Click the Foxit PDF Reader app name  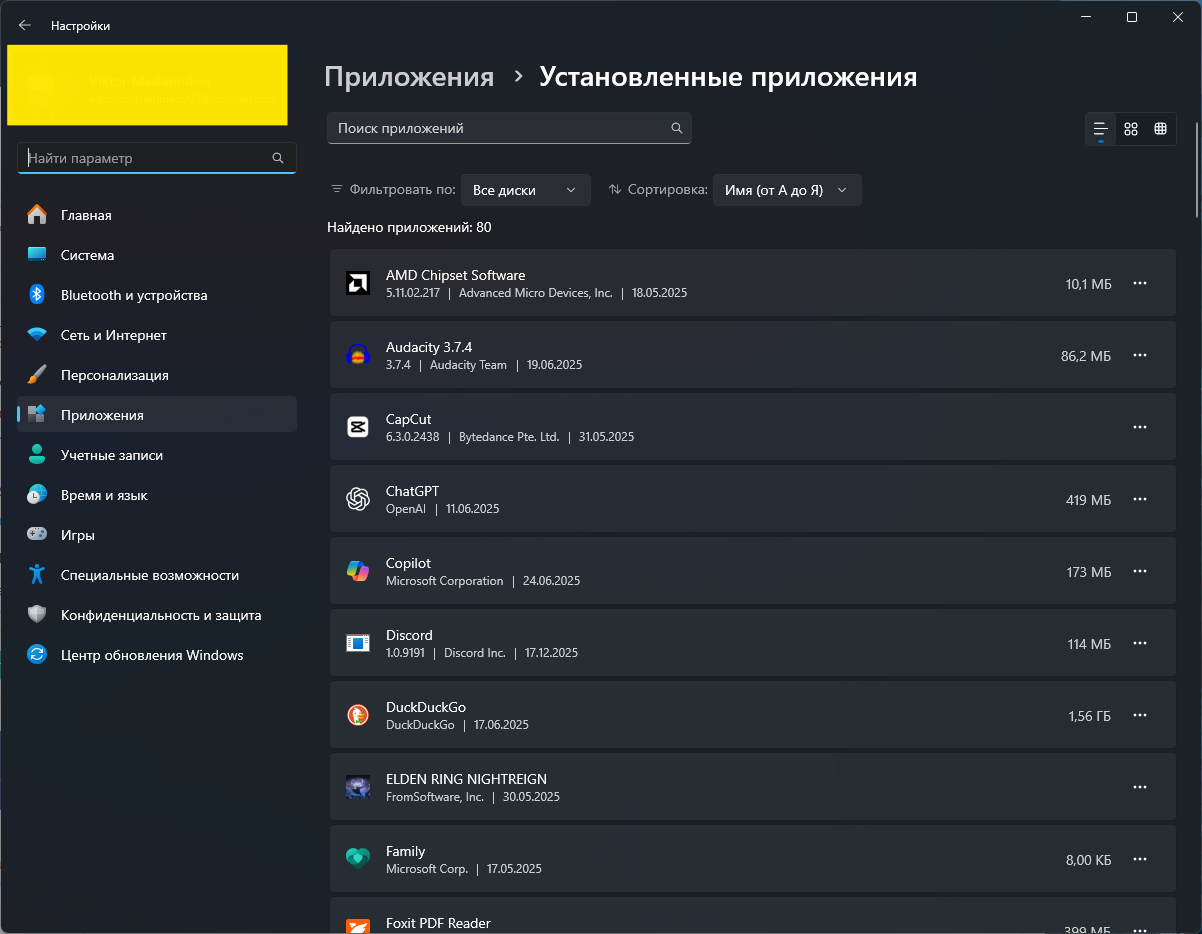[x=438, y=923]
